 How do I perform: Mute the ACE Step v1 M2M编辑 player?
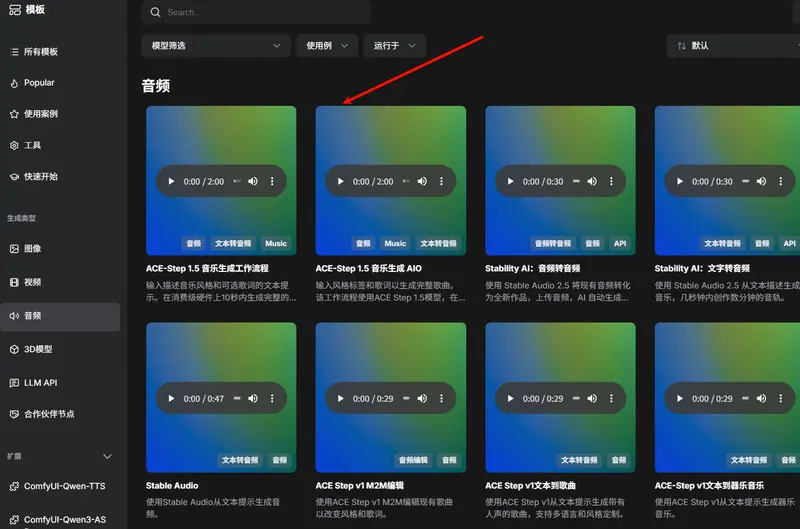tap(422, 398)
